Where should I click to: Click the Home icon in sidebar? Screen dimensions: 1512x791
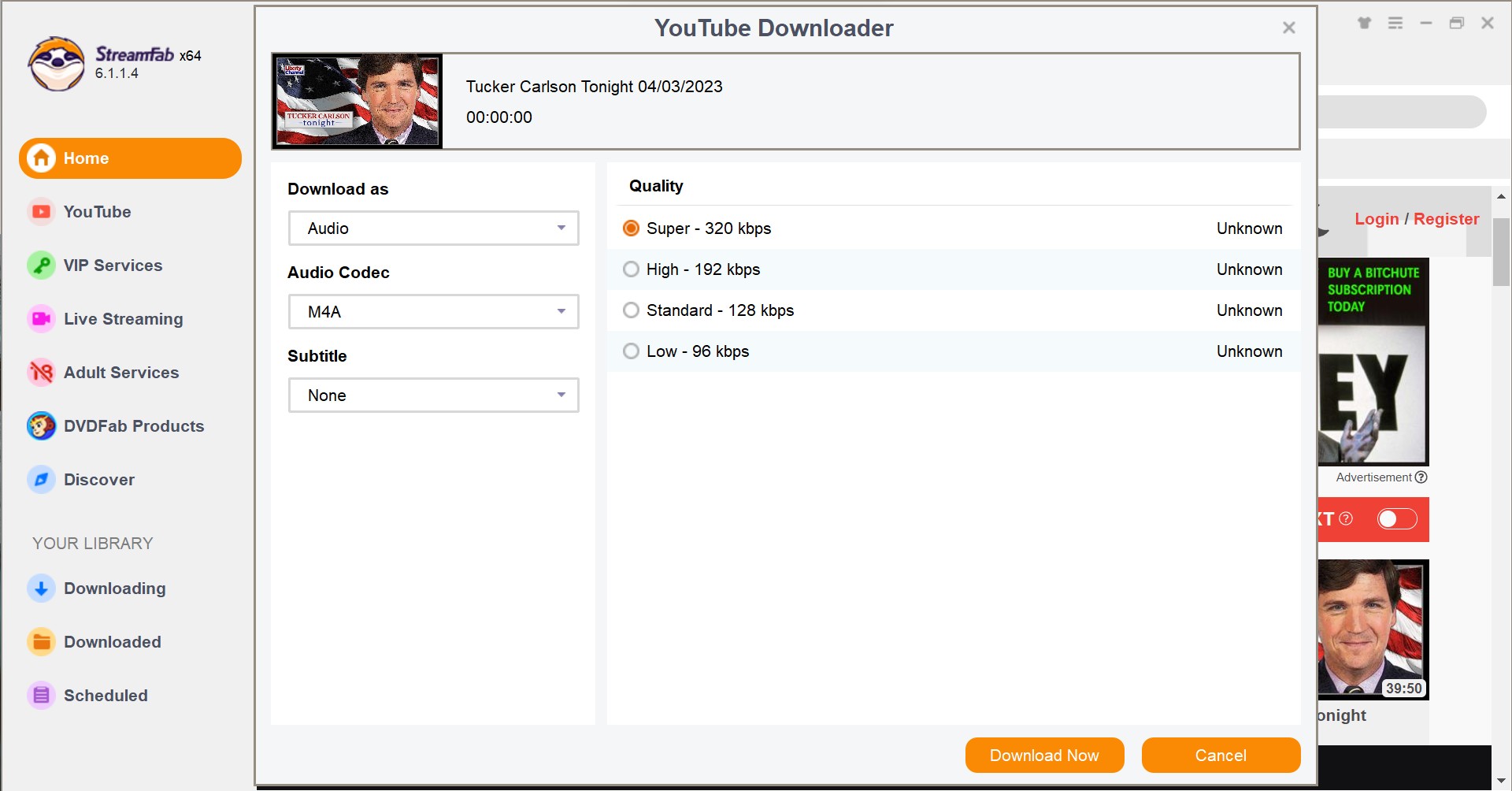click(42, 158)
